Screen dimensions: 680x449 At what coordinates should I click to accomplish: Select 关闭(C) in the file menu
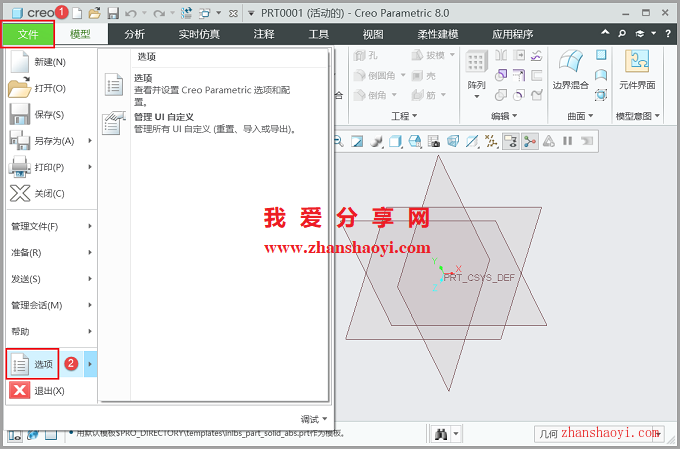click(x=52, y=193)
